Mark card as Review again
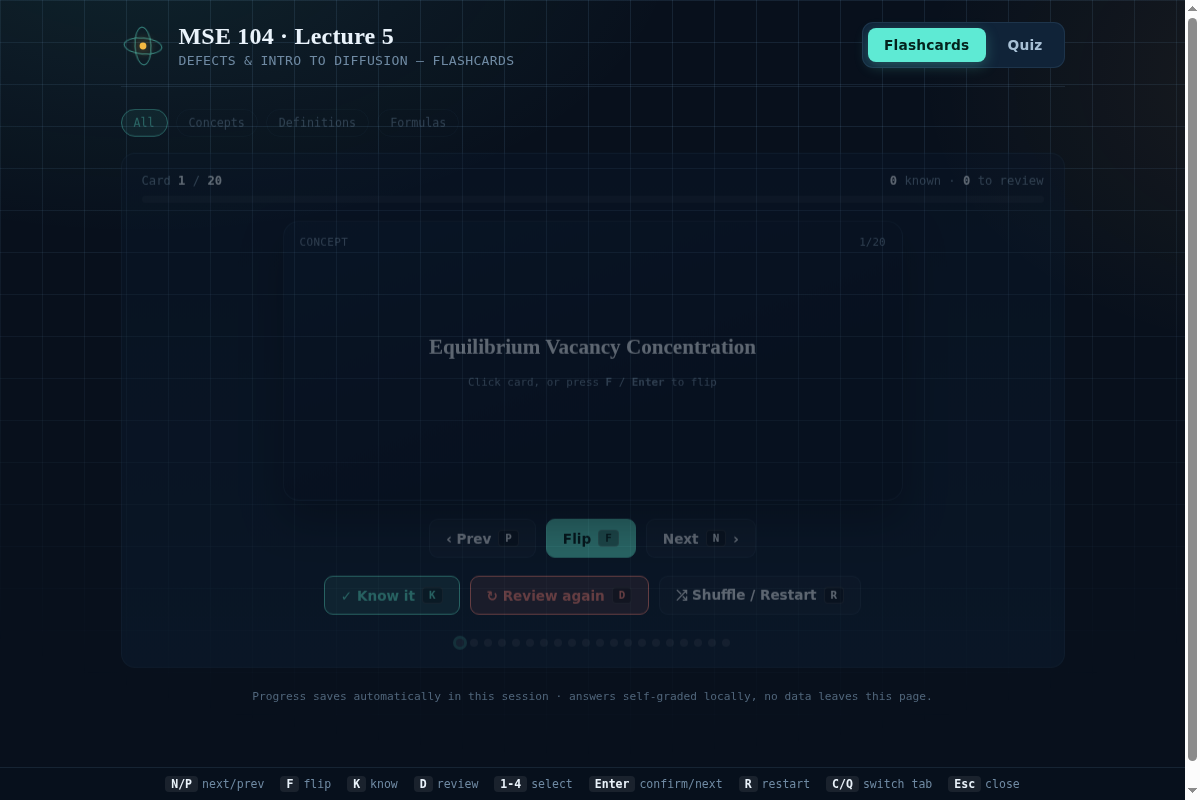This screenshot has height=800, width=1200. [559, 595]
